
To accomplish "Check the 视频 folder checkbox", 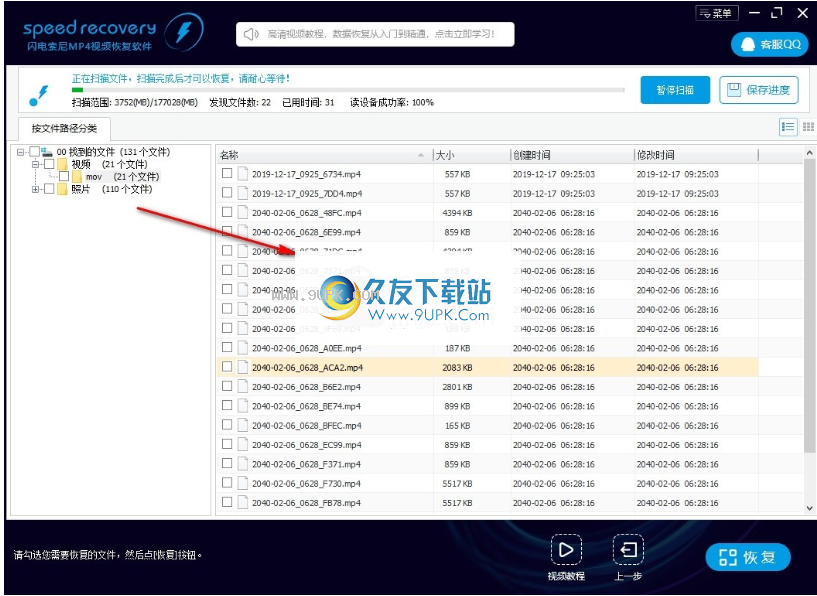I will coord(49,164).
